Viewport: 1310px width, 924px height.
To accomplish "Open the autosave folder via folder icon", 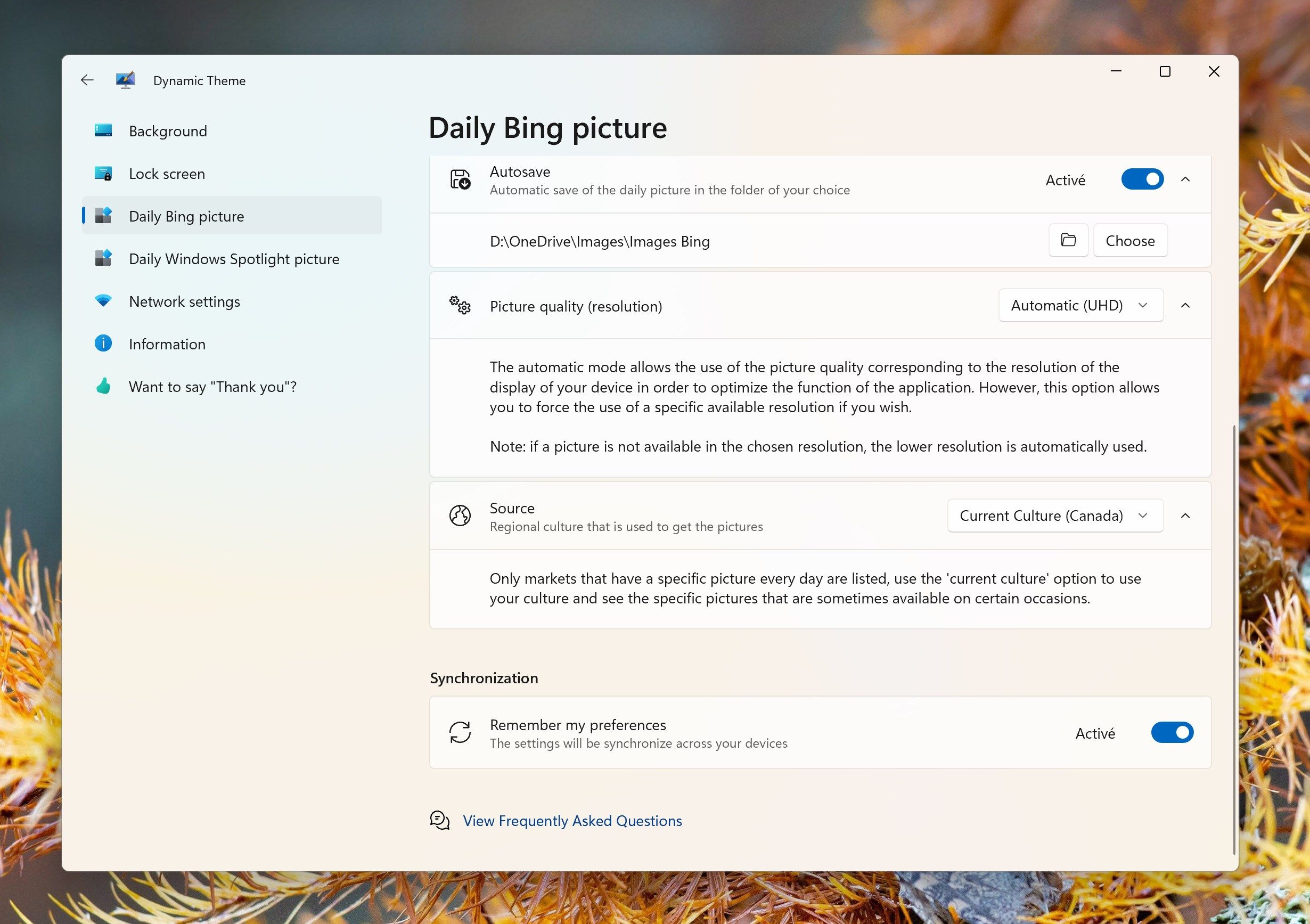I will (x=1069, y=240).
